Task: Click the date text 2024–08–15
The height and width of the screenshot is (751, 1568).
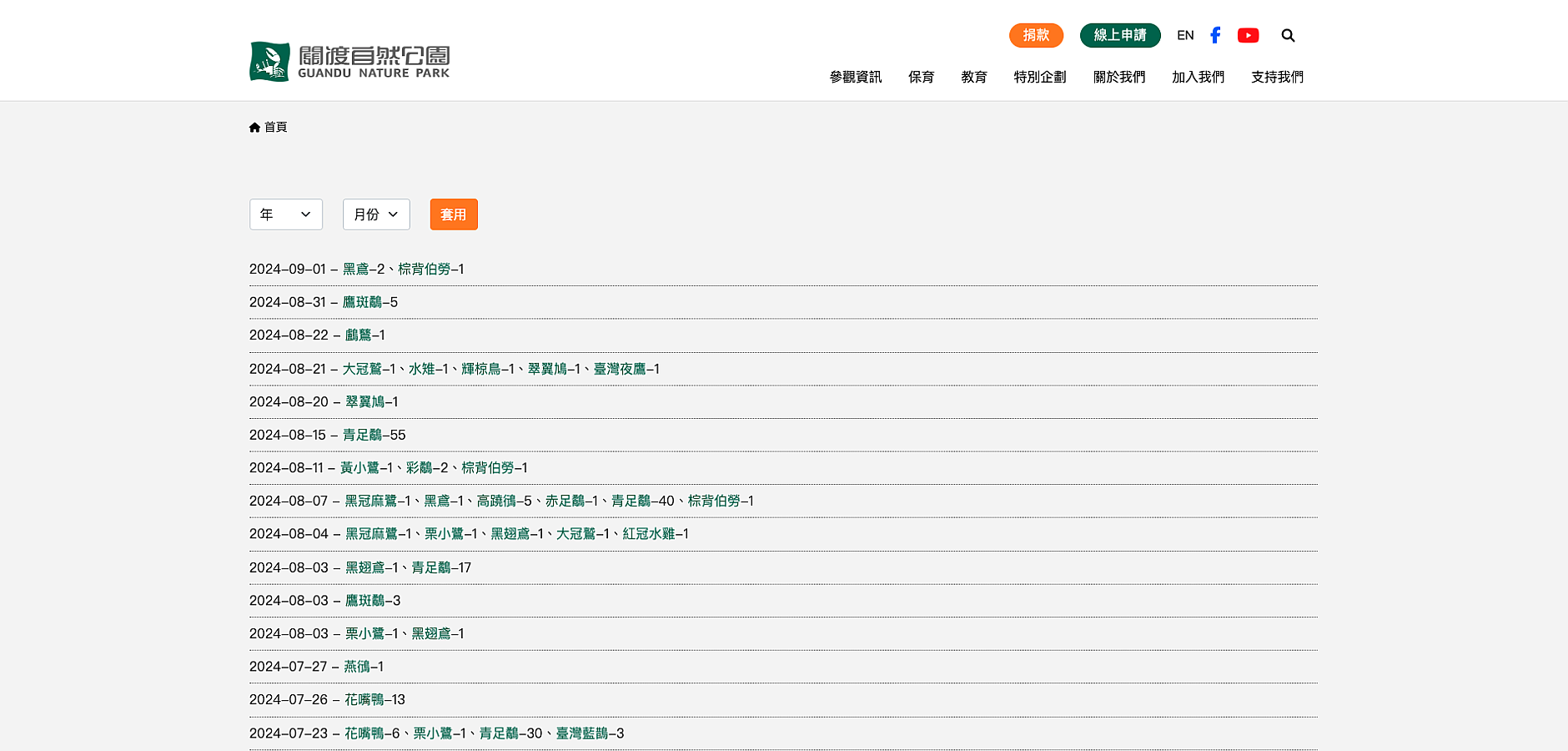Action: 288,435
